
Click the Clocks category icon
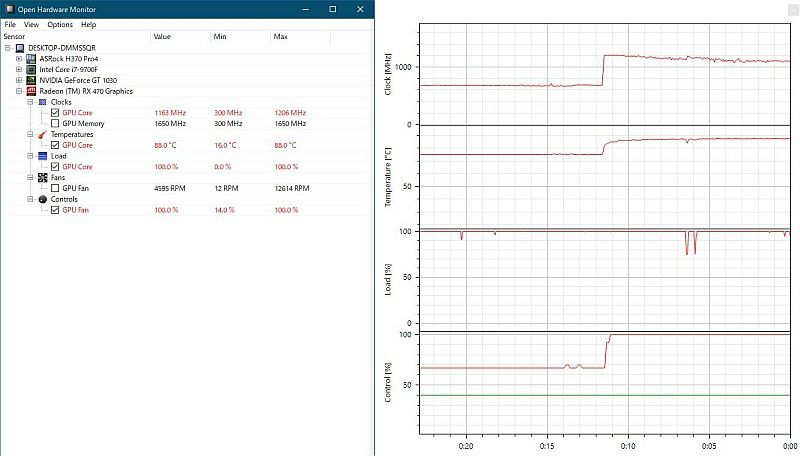coord(42,102)
